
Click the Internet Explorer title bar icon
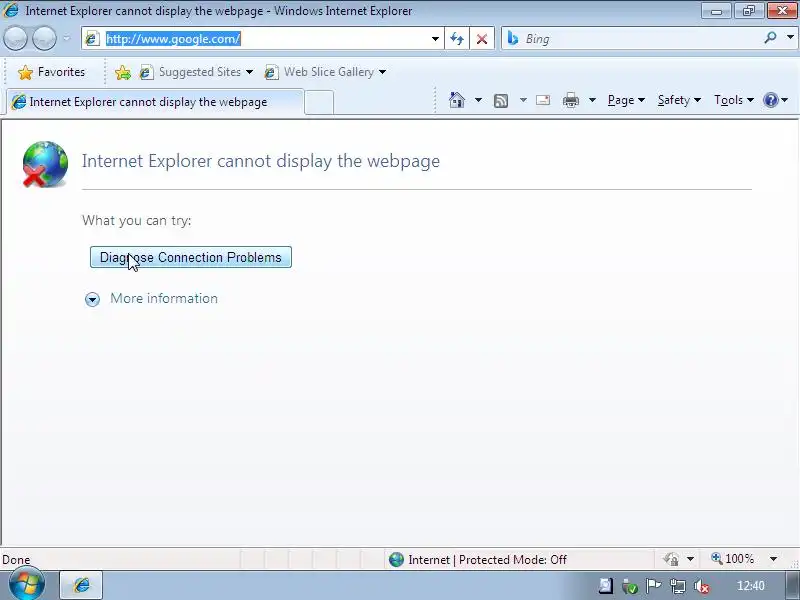pos(10,10)
